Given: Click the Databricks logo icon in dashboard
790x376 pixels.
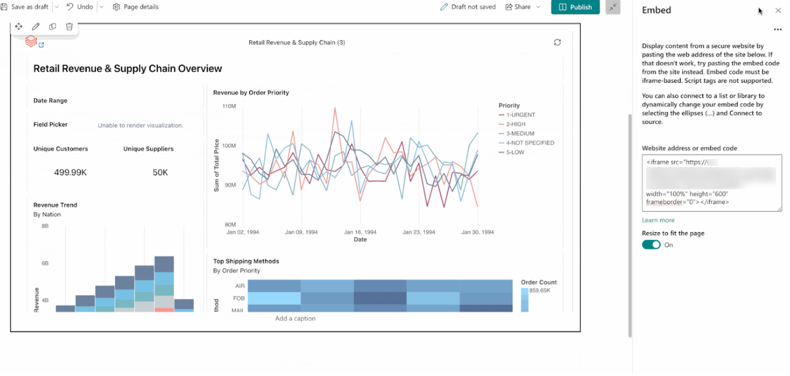Looking at the screenshot, I should pyautogui.click(x=31, y=41).
